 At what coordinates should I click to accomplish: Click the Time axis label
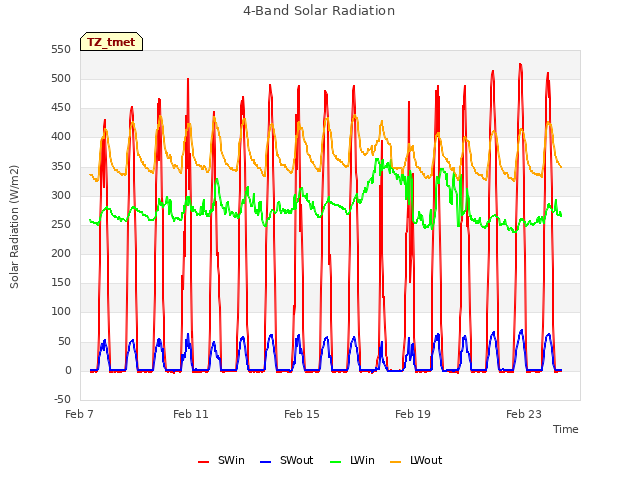click(566, 429)
